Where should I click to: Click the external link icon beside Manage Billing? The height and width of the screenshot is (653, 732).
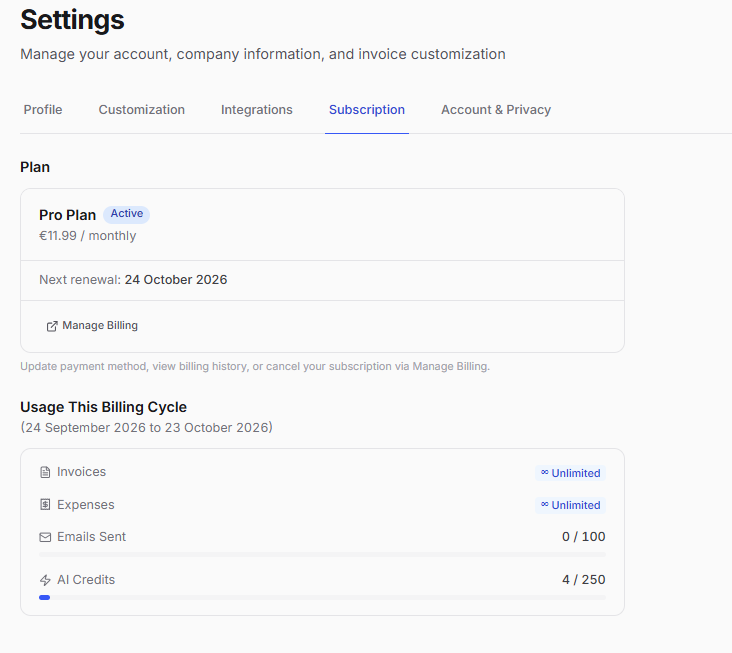point(52,326)
